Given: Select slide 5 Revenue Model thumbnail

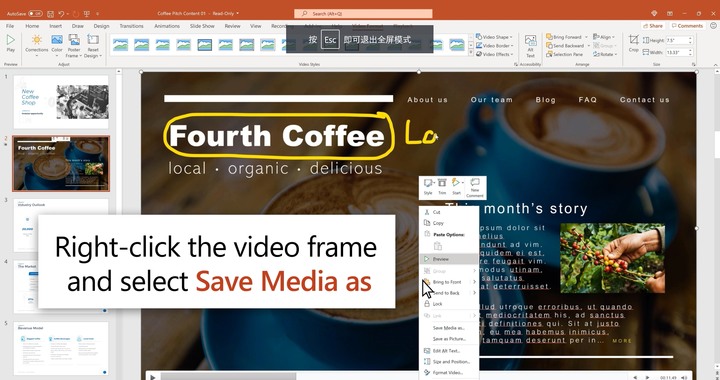Looking at the screenshot, I should click(x=61, y=349).
